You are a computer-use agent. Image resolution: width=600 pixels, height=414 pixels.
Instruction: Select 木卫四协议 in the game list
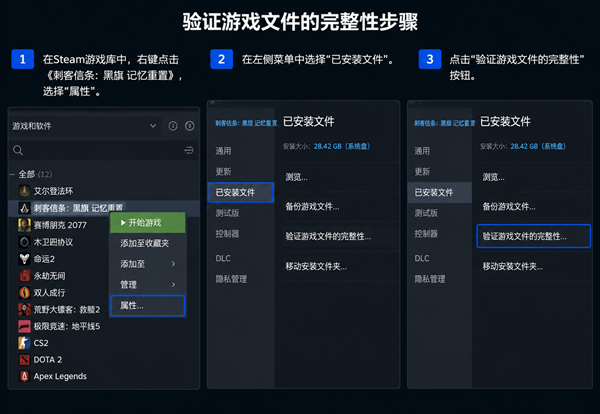click(53, 242)
